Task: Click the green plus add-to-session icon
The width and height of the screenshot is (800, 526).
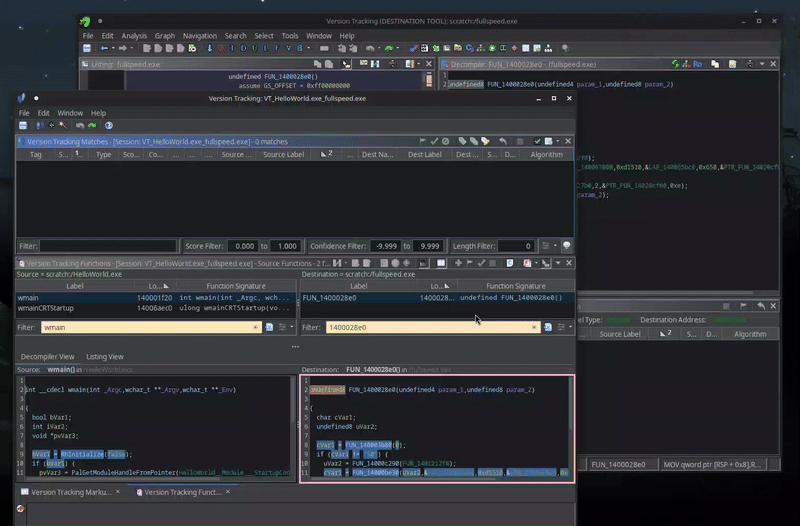Action: 51,126
